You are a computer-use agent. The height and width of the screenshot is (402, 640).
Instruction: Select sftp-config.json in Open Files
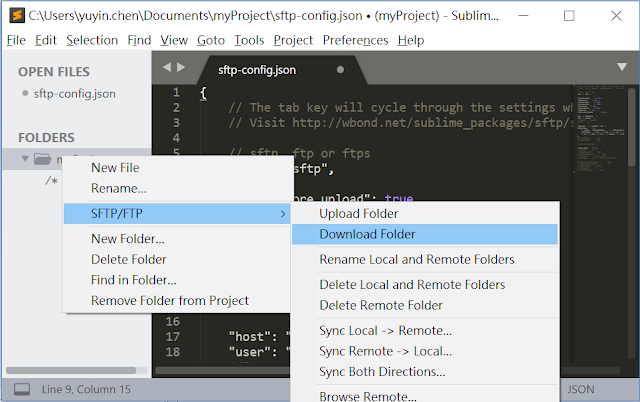pyautogui.click(x=74, y=93)
